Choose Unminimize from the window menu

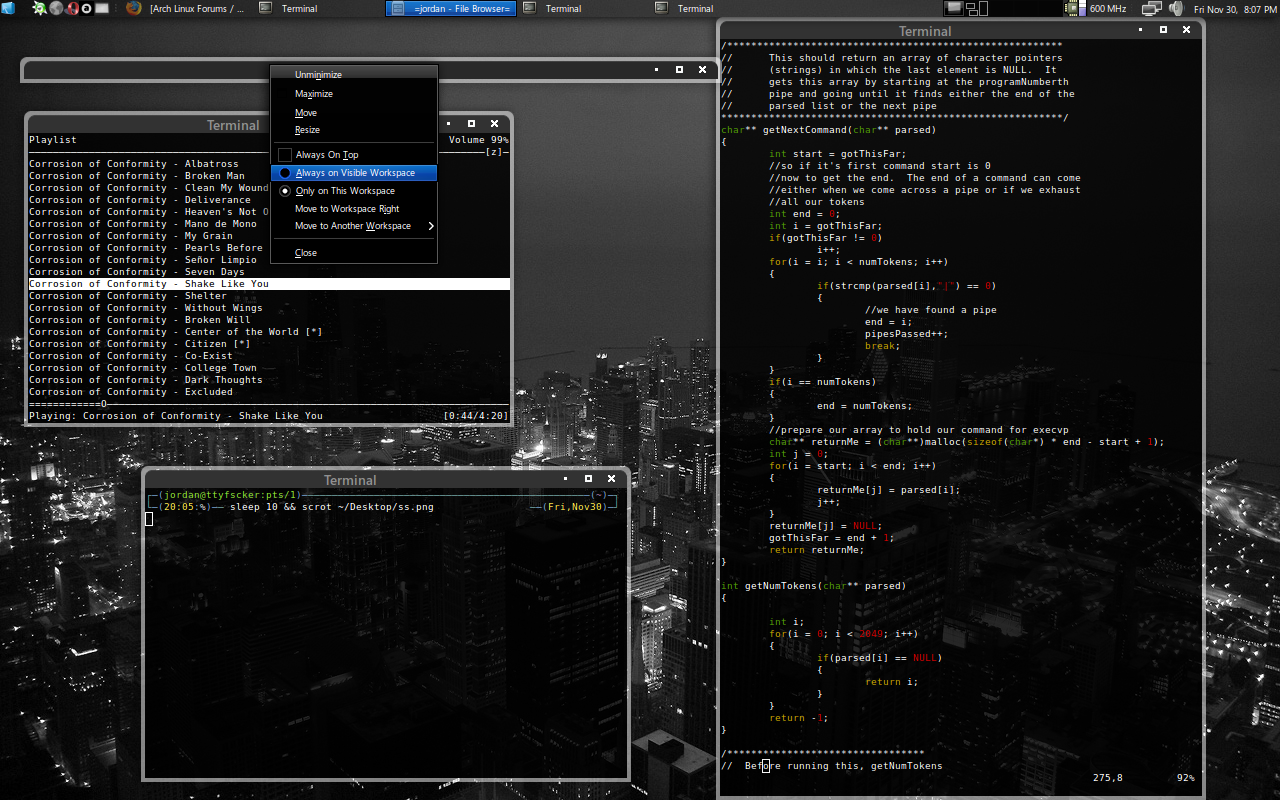point(318,75)
